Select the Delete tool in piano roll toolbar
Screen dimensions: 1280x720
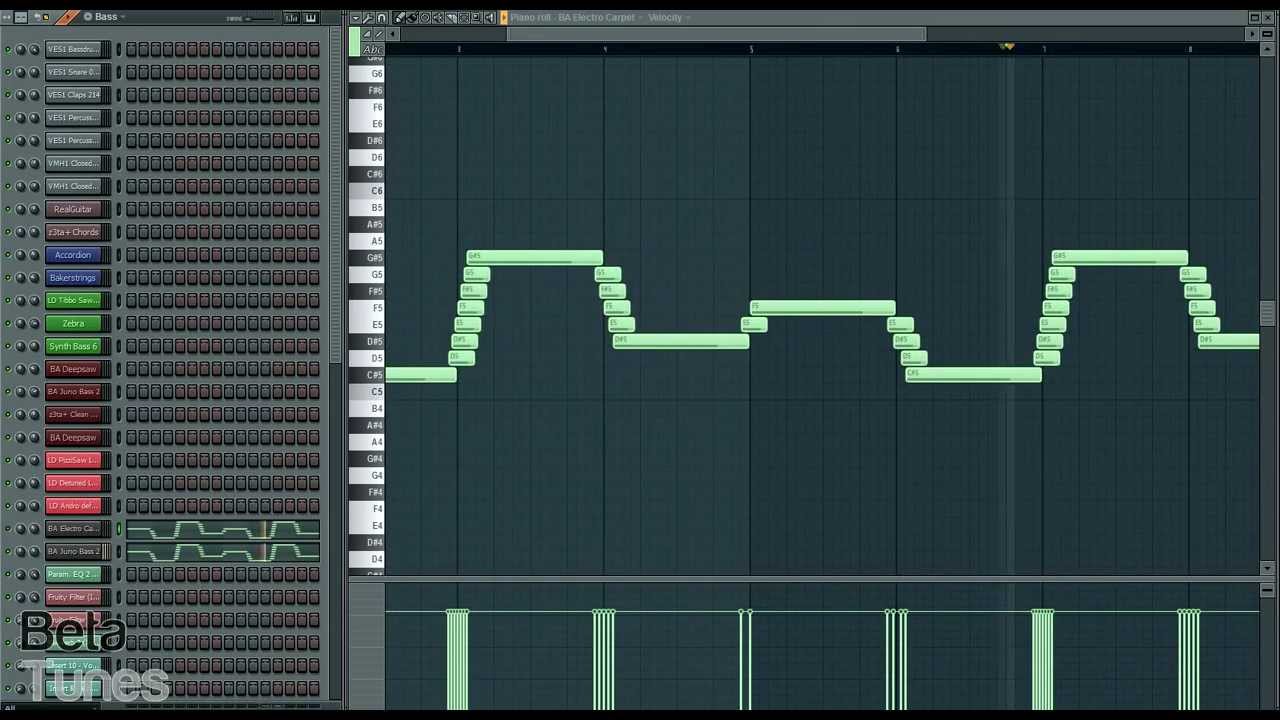point(425,17)
